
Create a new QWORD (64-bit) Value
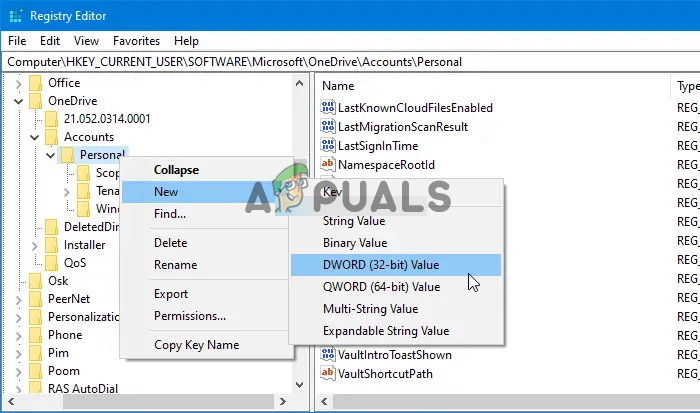[396, 287]
